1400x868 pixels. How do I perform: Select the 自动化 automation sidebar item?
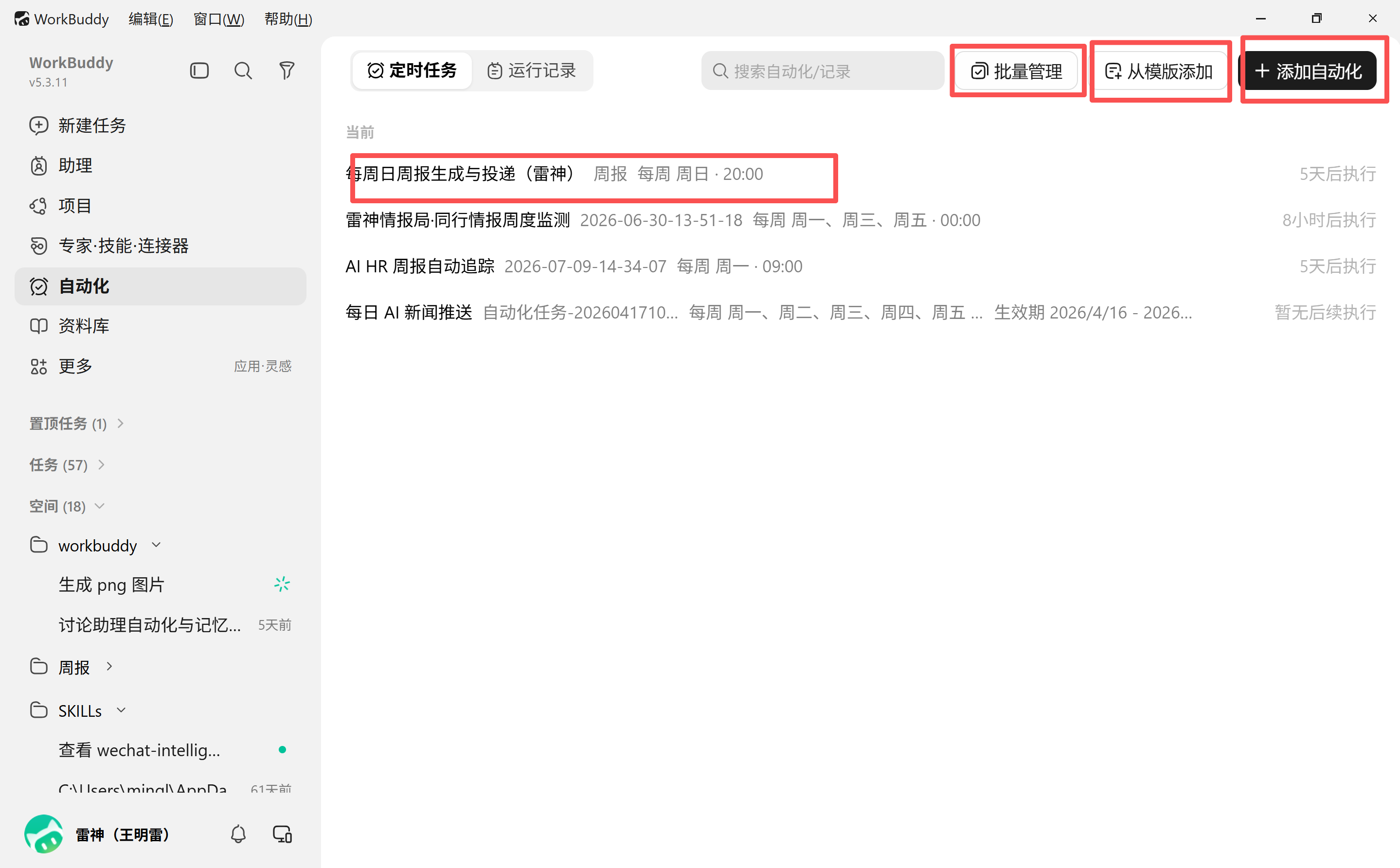tap(160, 286)
